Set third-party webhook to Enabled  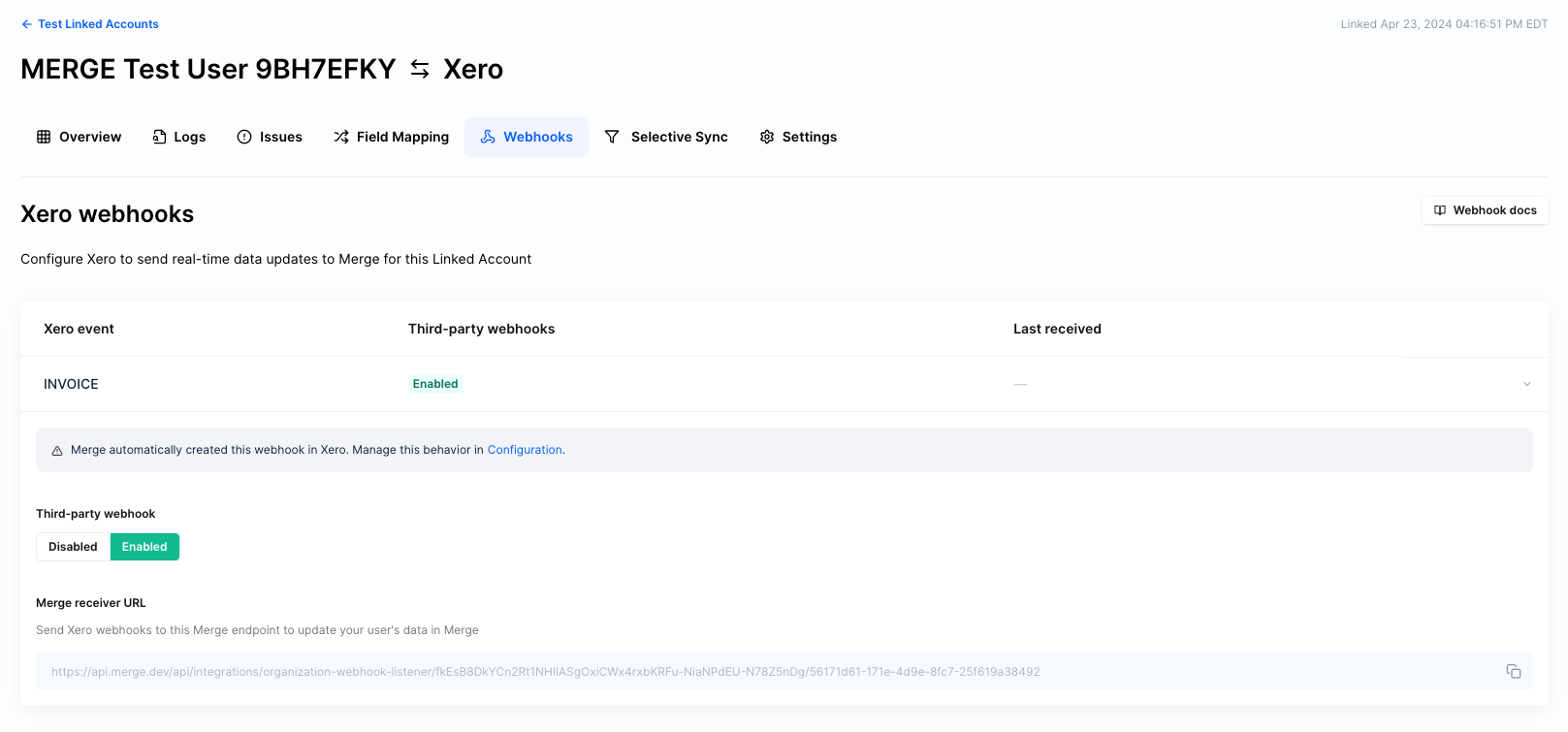pos(144,547)
